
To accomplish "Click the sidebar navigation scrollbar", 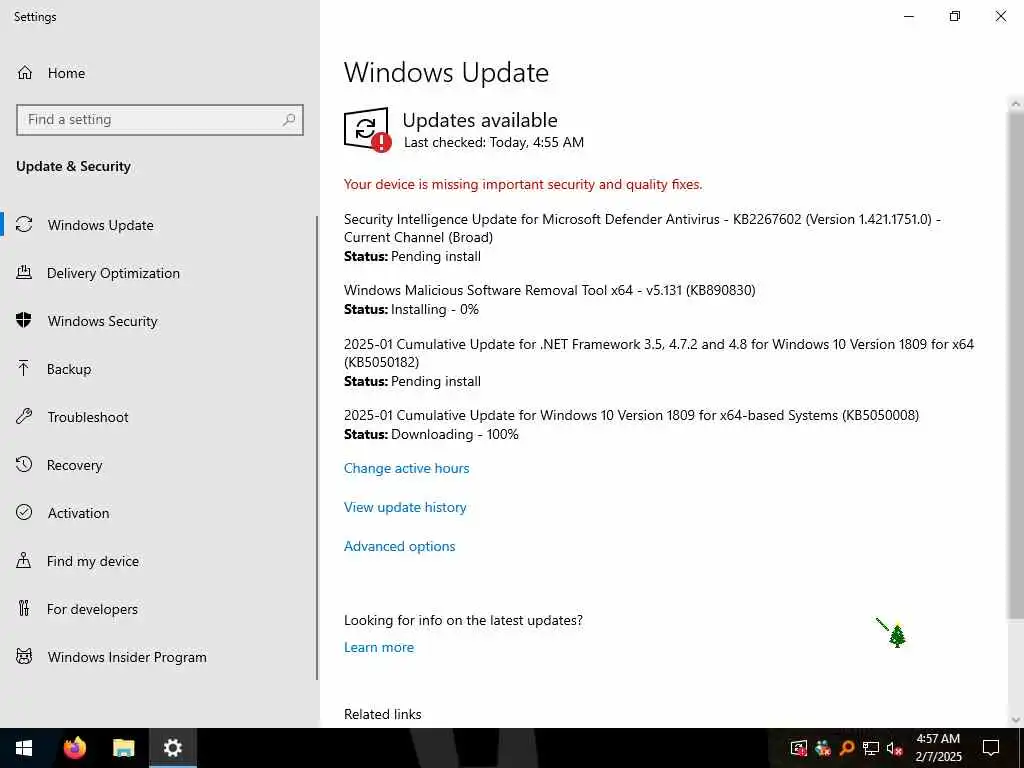I will coord(317,448).
